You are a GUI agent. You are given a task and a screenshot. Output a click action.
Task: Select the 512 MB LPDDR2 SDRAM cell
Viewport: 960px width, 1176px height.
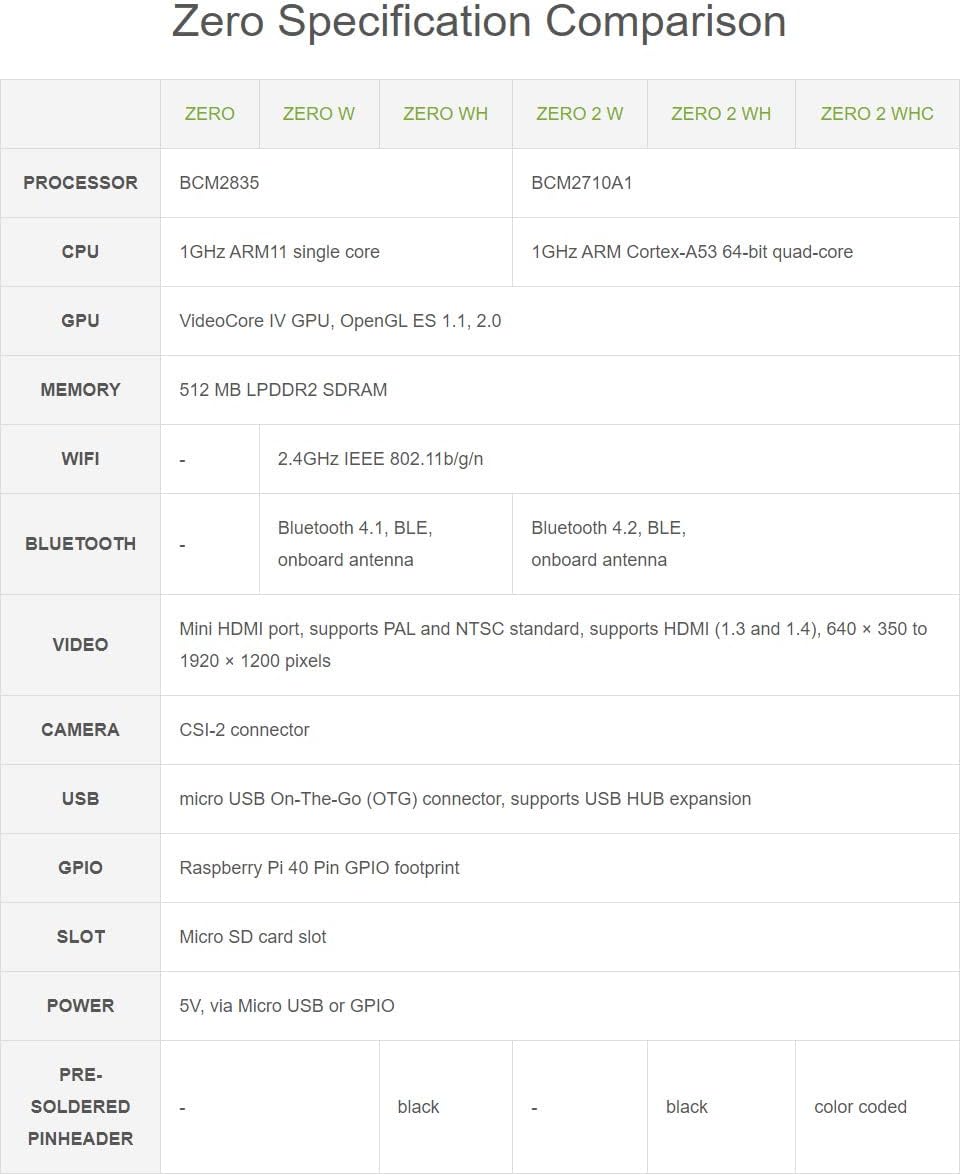click(283, 390)
